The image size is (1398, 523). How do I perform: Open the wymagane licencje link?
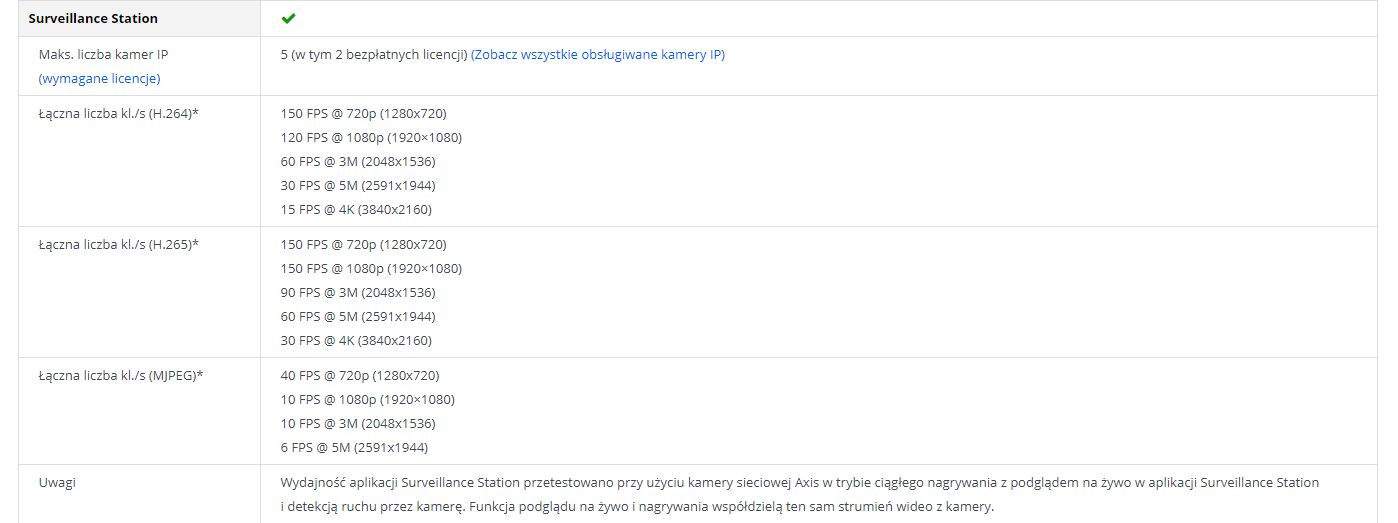point(99,78)
